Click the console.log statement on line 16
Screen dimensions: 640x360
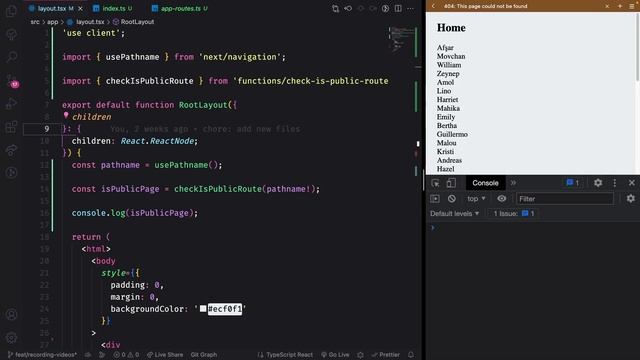click(x=135, y=213)
